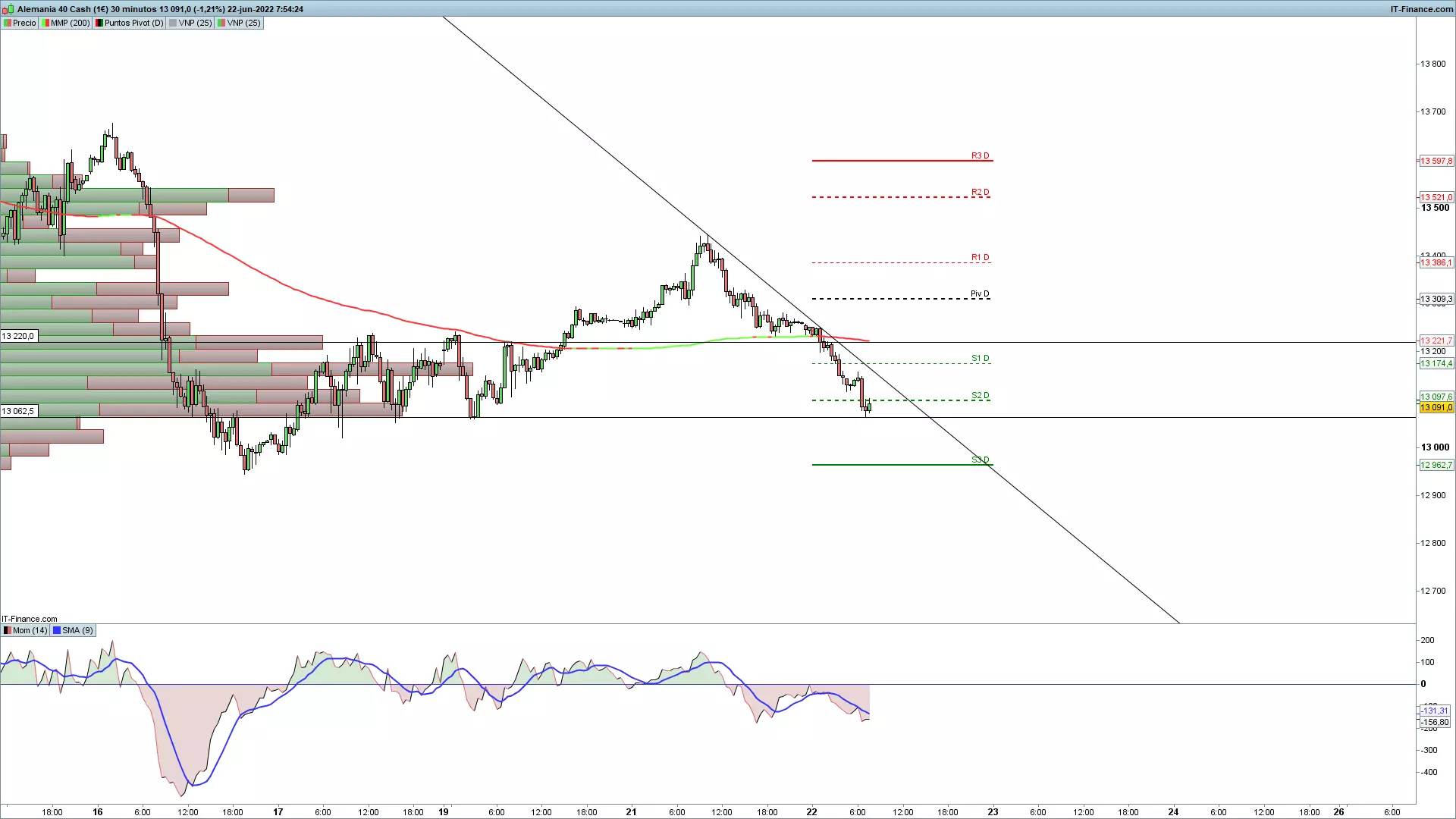This screenshot has height=819, width=1456.
Task: Click date 17 on the time axis
Action: (278, 811)
